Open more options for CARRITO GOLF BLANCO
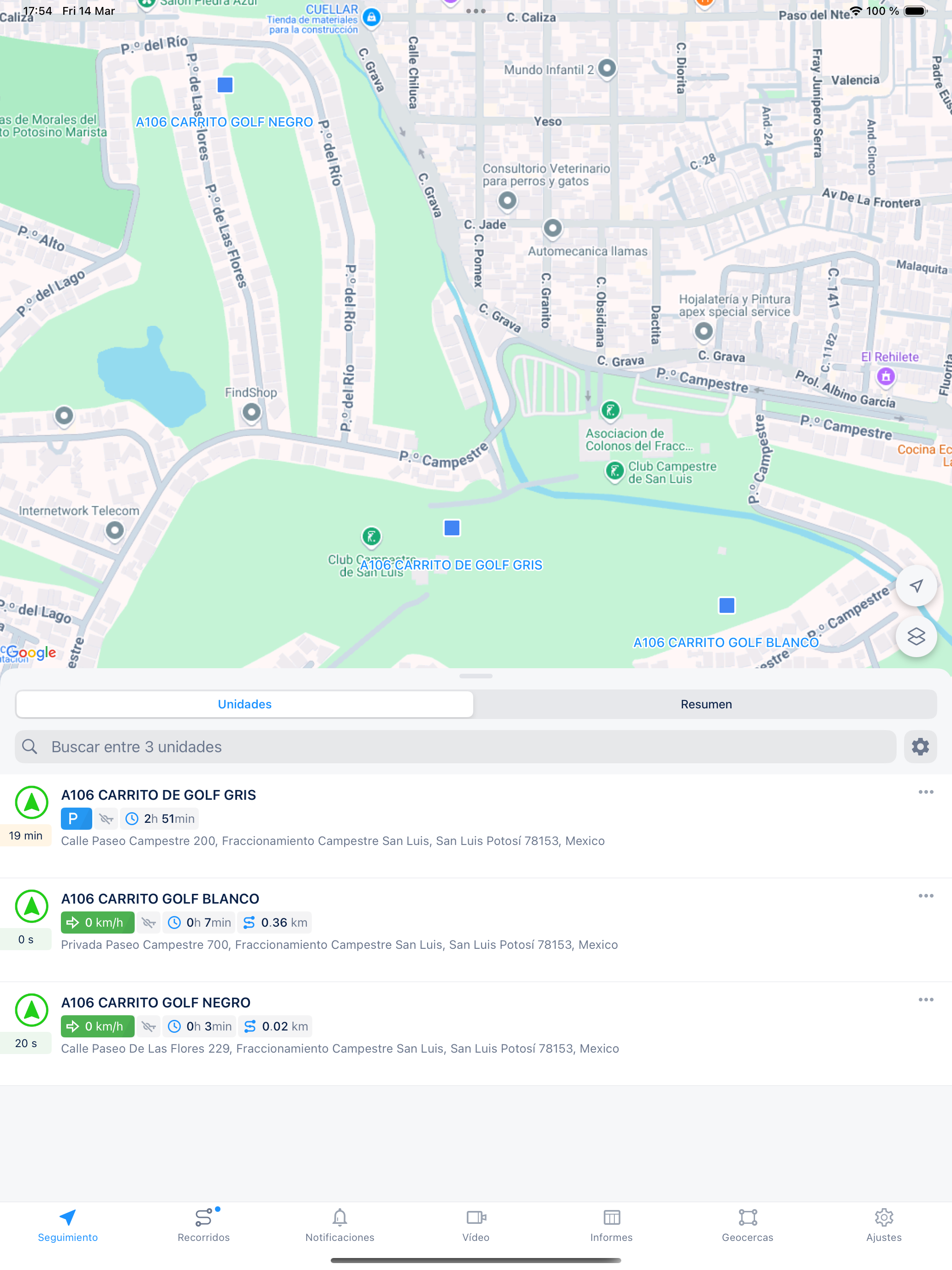The image size is (952, 1270). coord(926,896)
